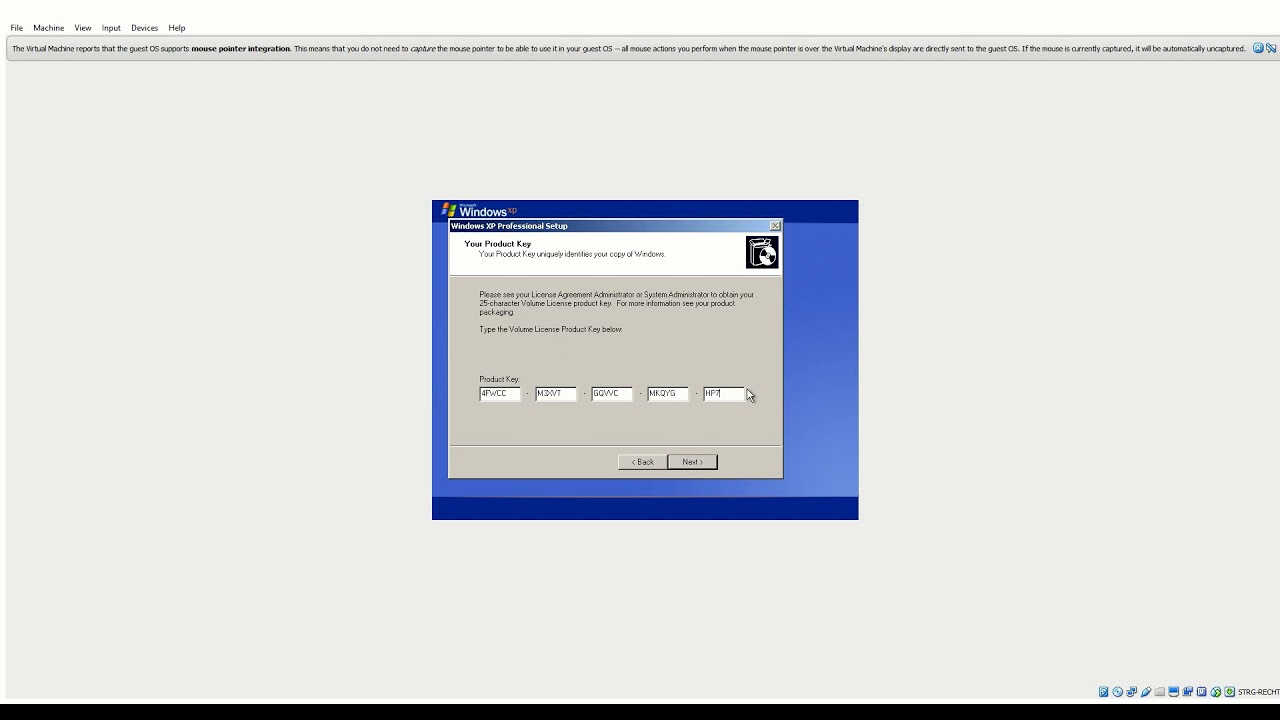Viewport: 1280px width, 720px height.
Task: Click the shared folders status icon
Action: pos(1160,692)
